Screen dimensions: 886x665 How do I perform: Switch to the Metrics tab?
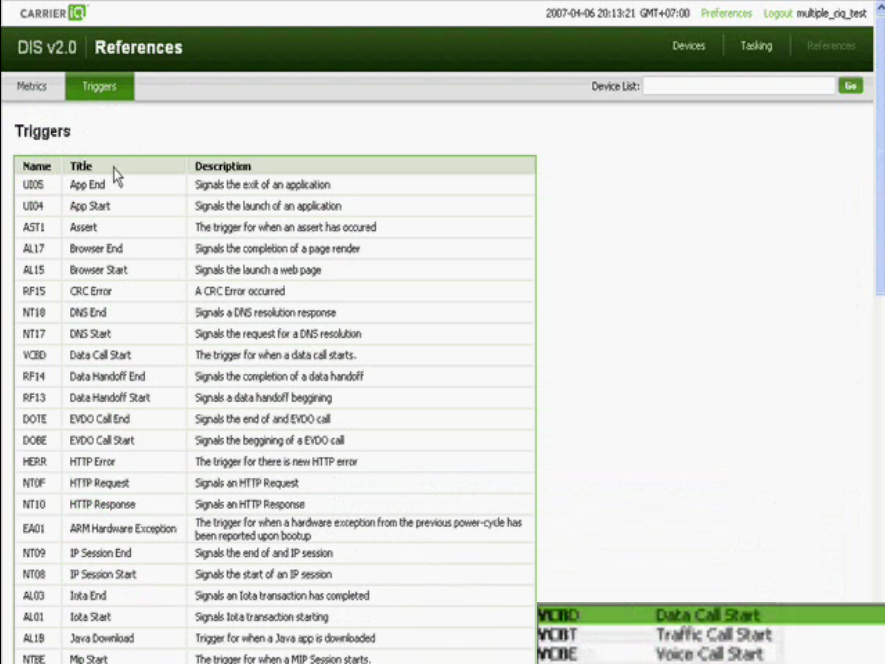(x=32, y=87)
